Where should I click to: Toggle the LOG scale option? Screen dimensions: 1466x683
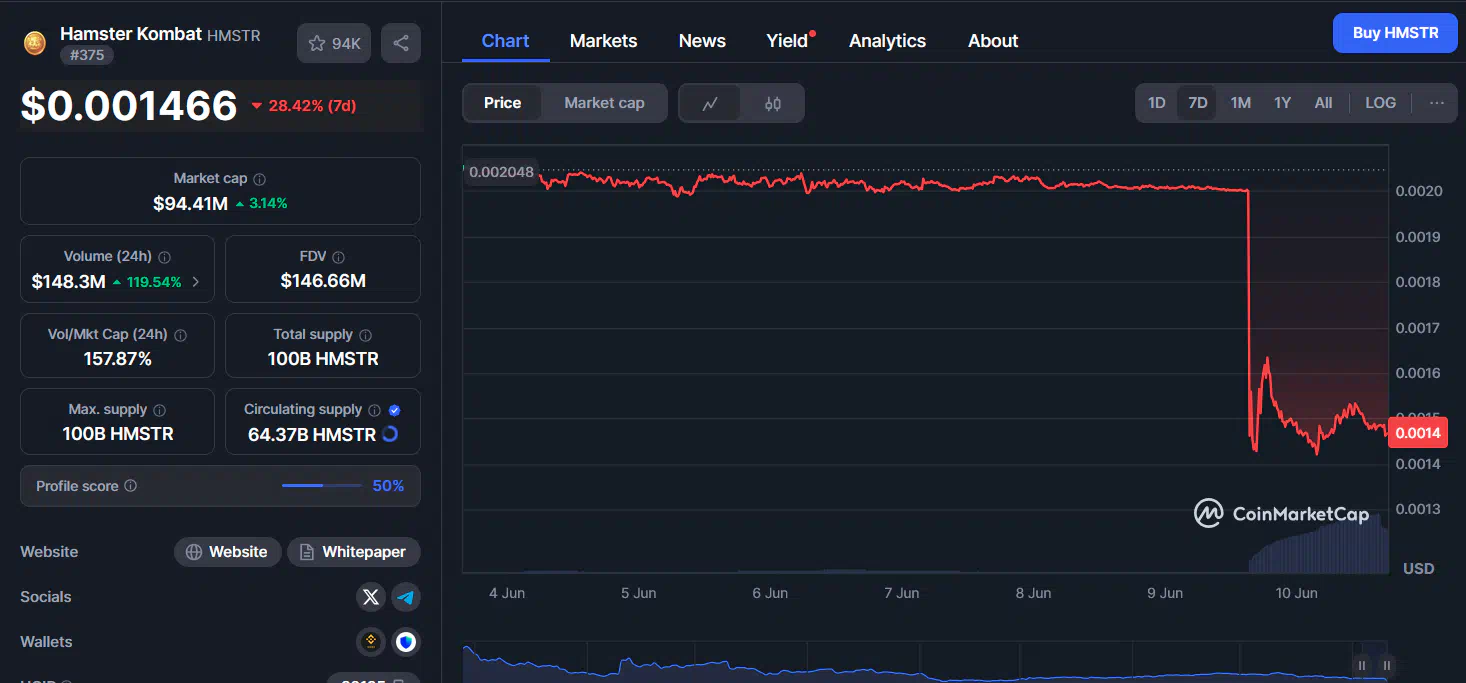[1381, 103]
